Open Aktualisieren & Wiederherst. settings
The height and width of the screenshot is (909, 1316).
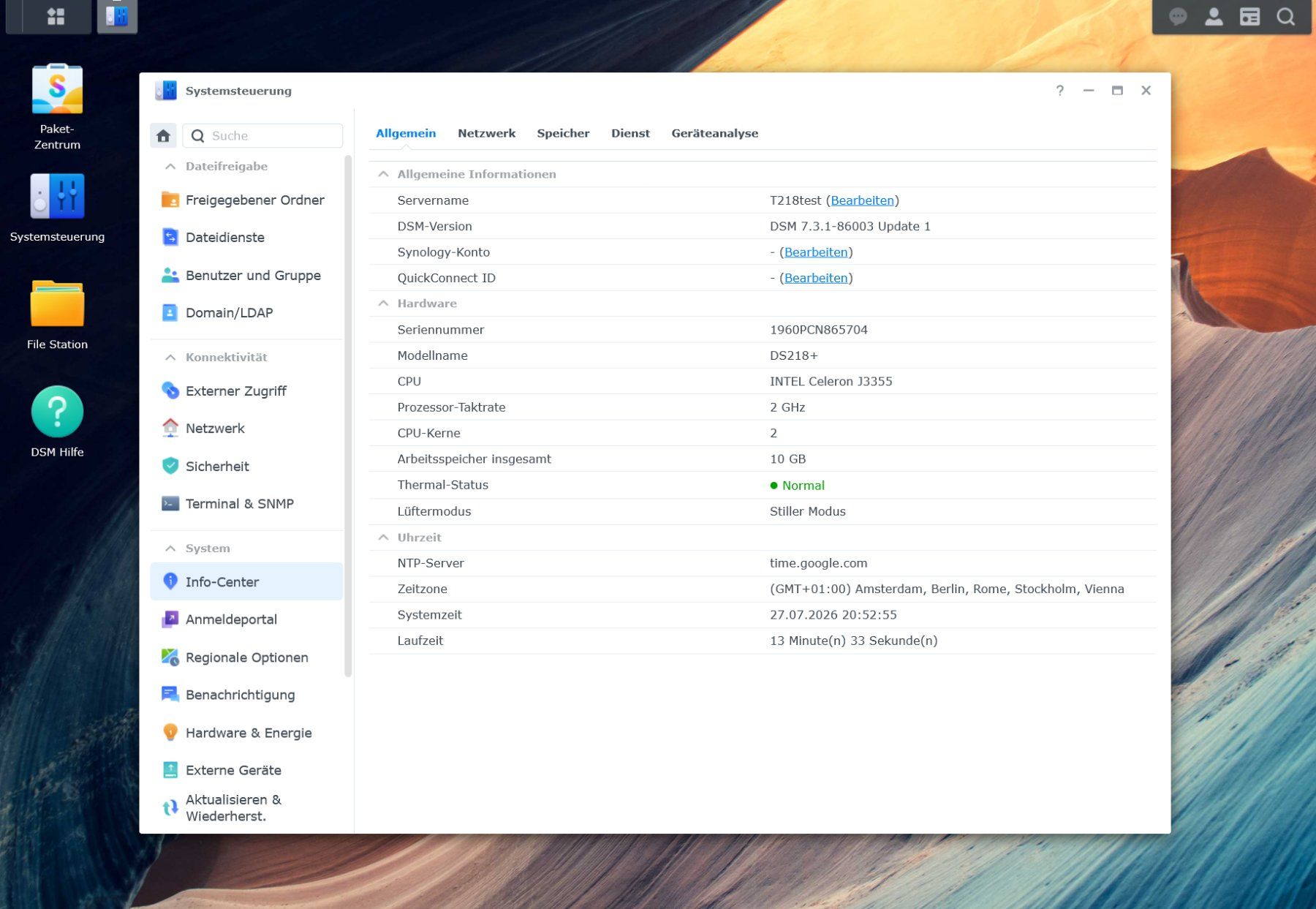[x=246, y=807]
